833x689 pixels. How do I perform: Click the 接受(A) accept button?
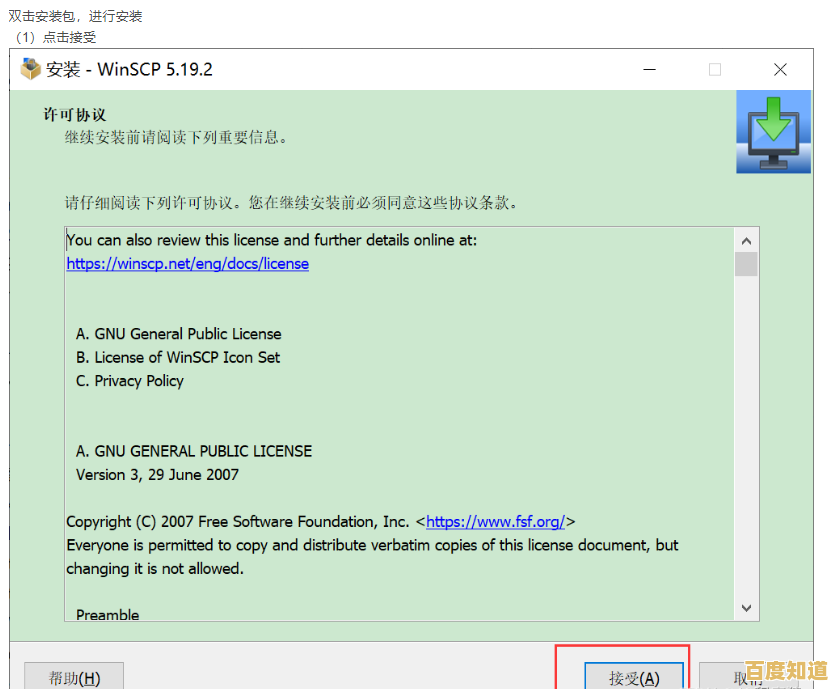(634, 676)
